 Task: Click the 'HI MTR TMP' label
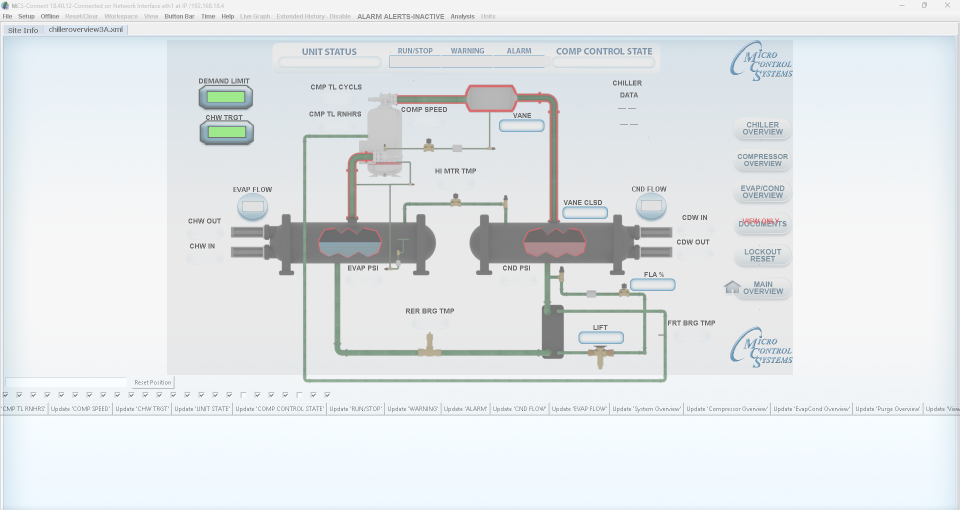pos(456,171)
